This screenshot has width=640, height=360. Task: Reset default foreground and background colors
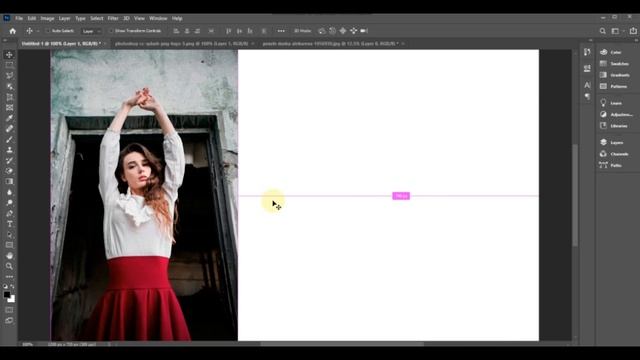coord(5,287)
